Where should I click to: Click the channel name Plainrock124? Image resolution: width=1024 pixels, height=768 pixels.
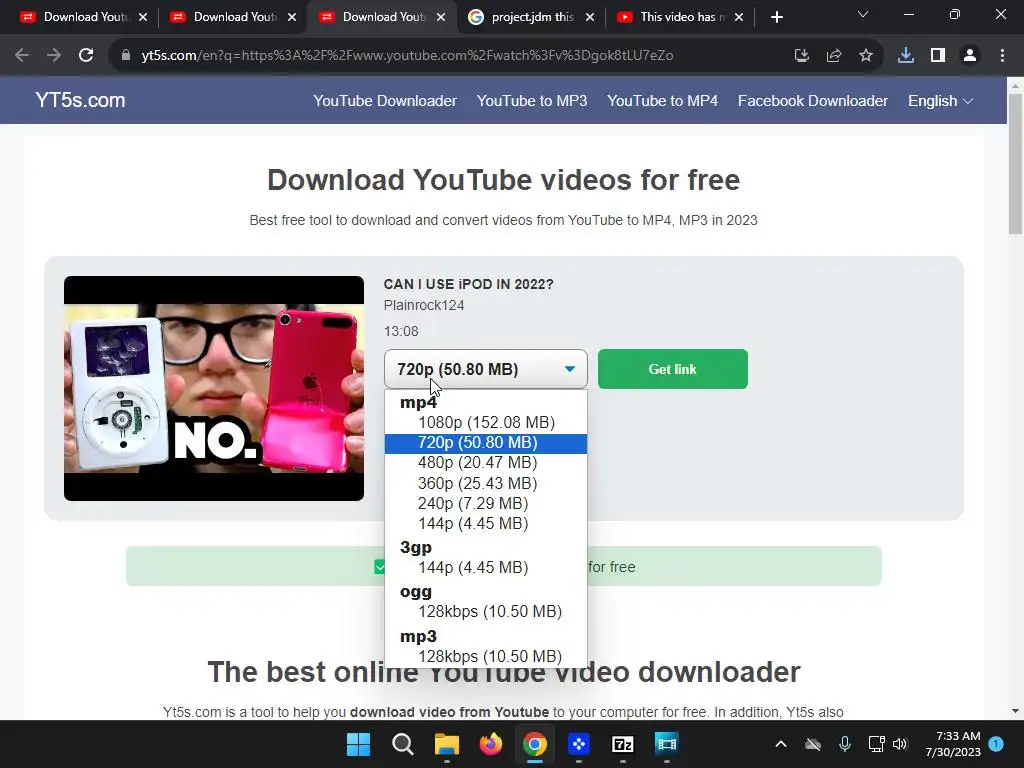[424, 305]
